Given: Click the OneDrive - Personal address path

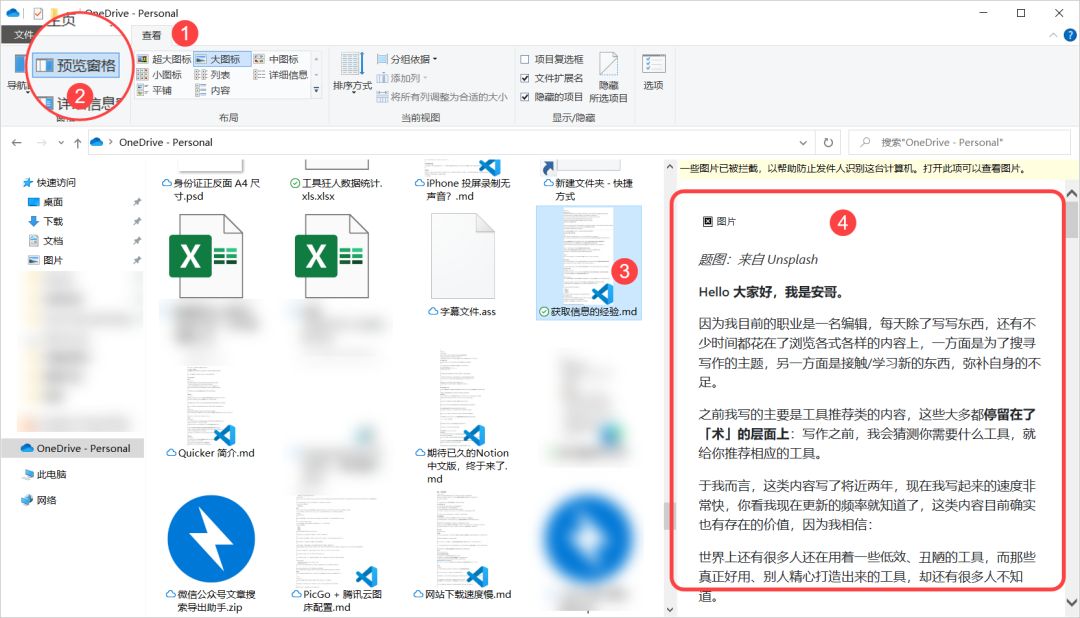Looking at the screenshot, I should [x=165, y=143].
